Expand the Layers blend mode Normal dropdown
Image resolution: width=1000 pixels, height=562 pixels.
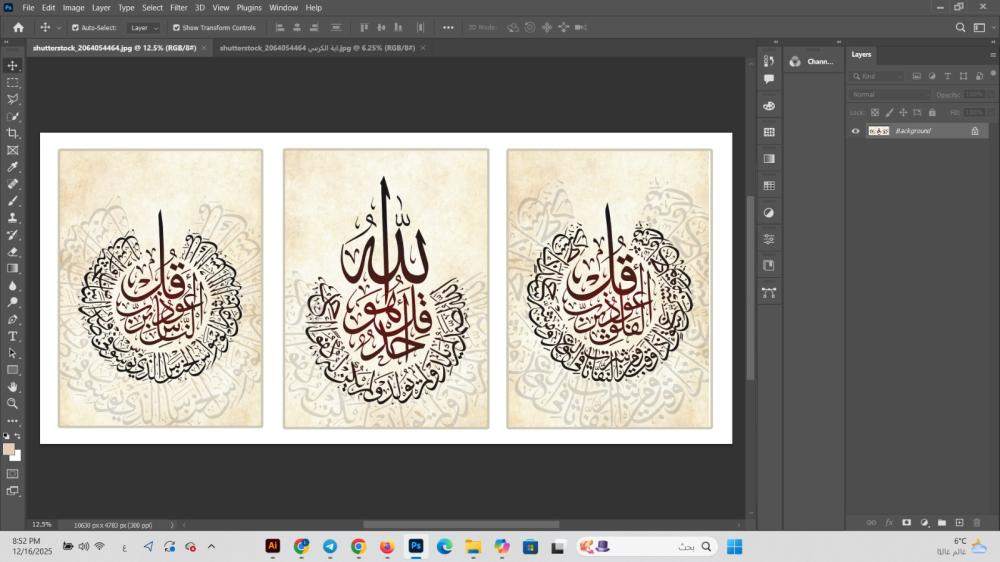point(888,94)
